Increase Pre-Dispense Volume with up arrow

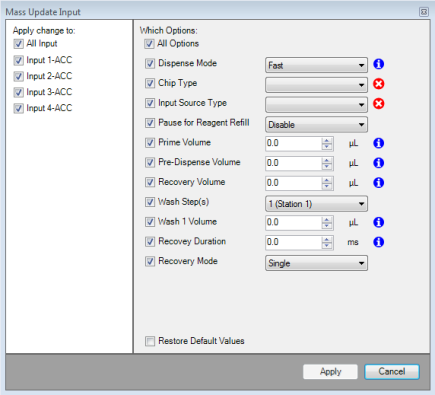coord(327,160)
